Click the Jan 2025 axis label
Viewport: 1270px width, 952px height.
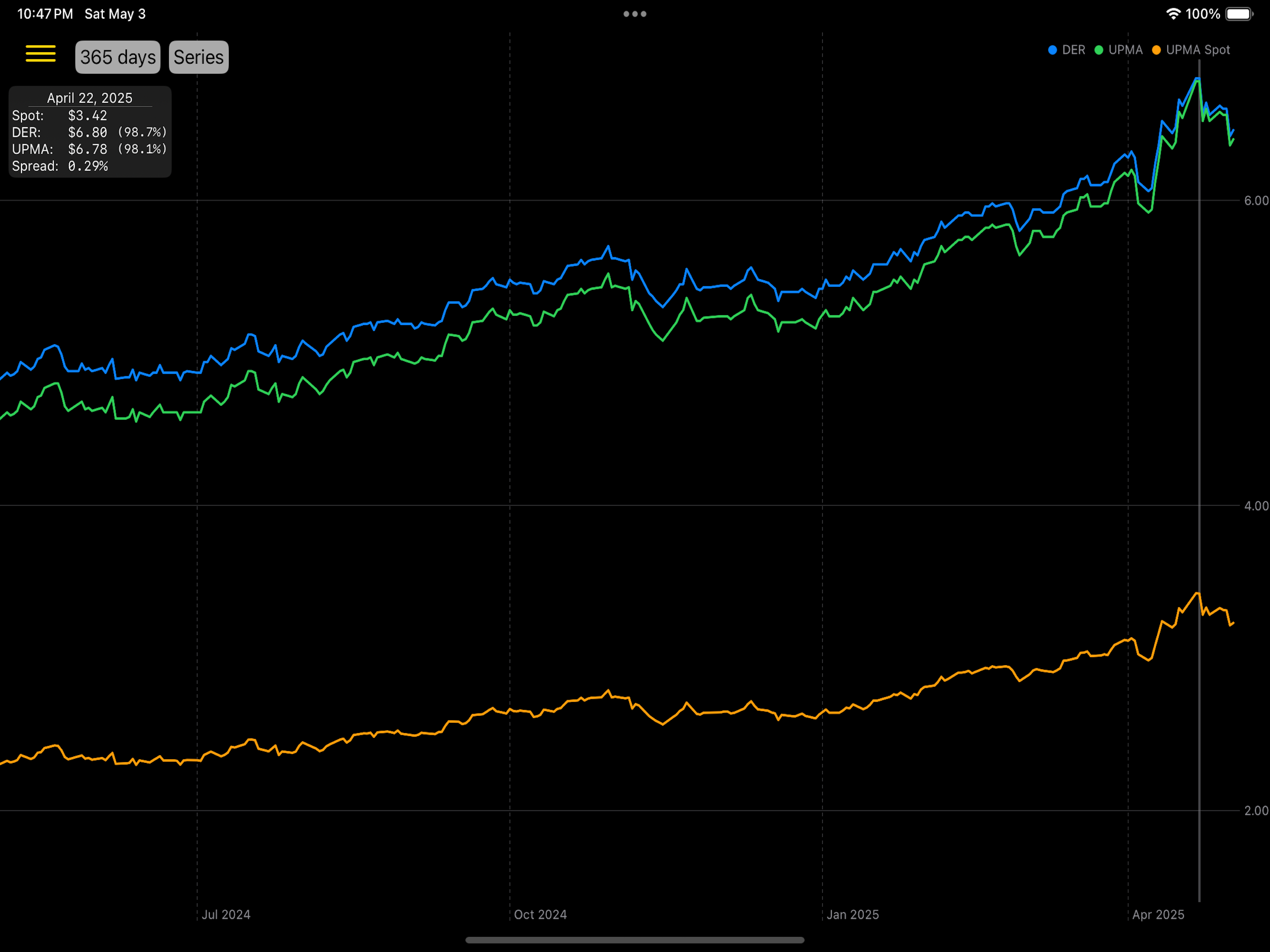(853, 915)
